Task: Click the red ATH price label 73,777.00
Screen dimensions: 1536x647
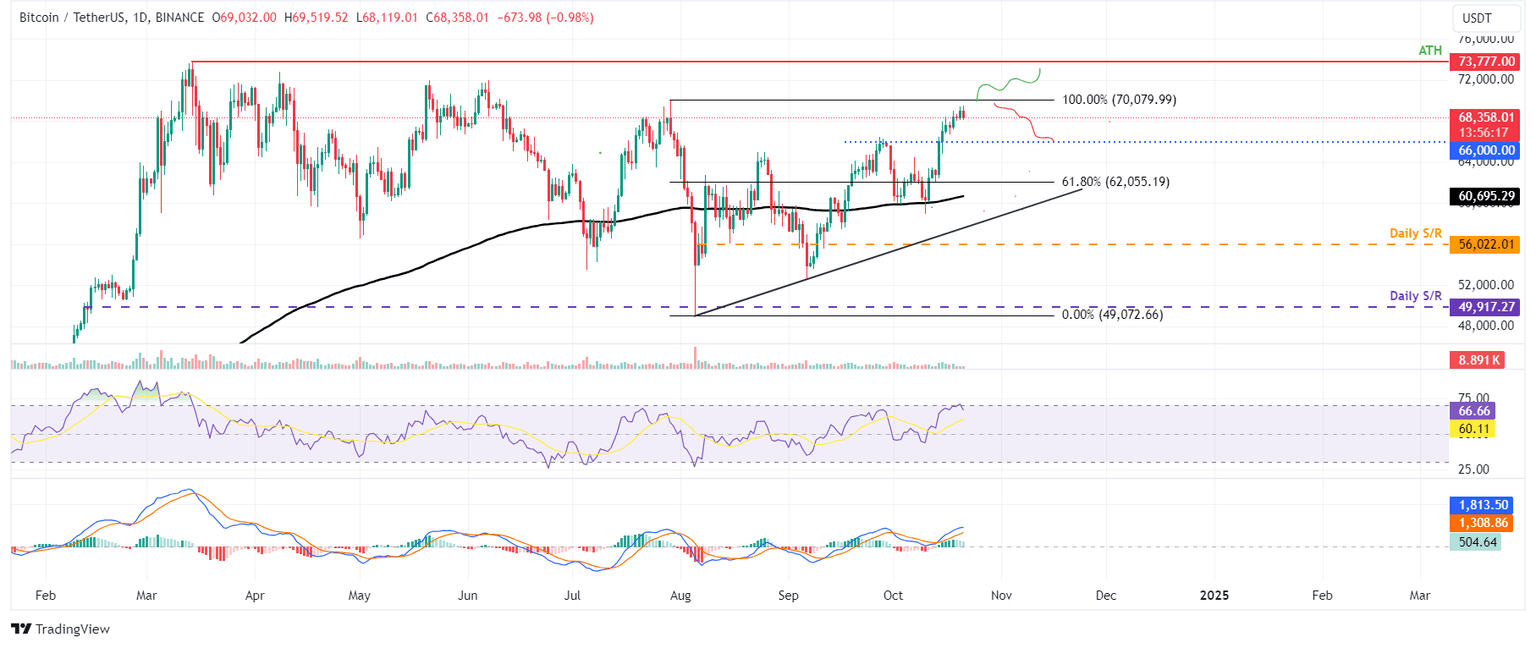Action: click(x=1484, y=61)
